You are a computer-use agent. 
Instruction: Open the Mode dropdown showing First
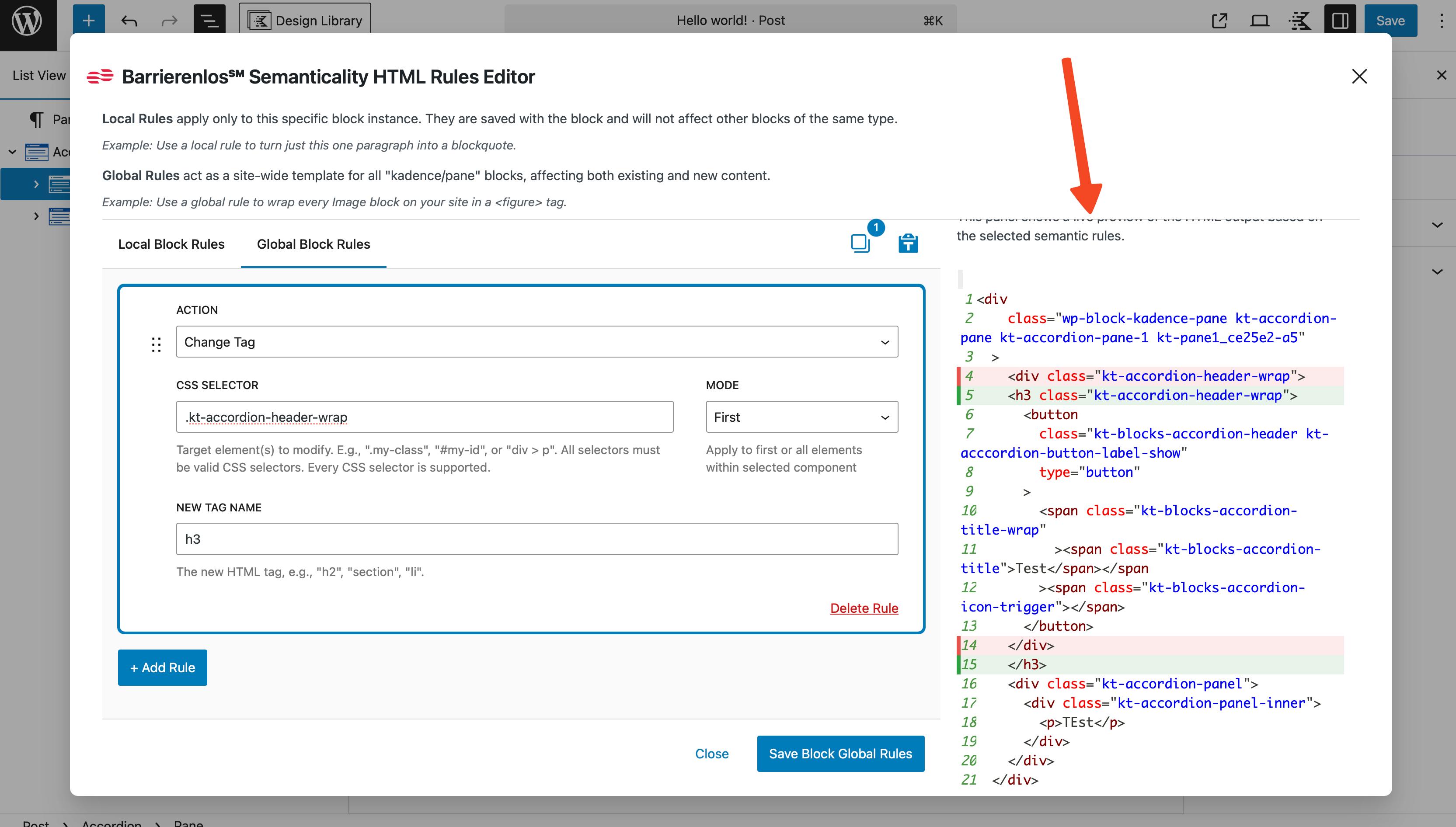[801, 416]
